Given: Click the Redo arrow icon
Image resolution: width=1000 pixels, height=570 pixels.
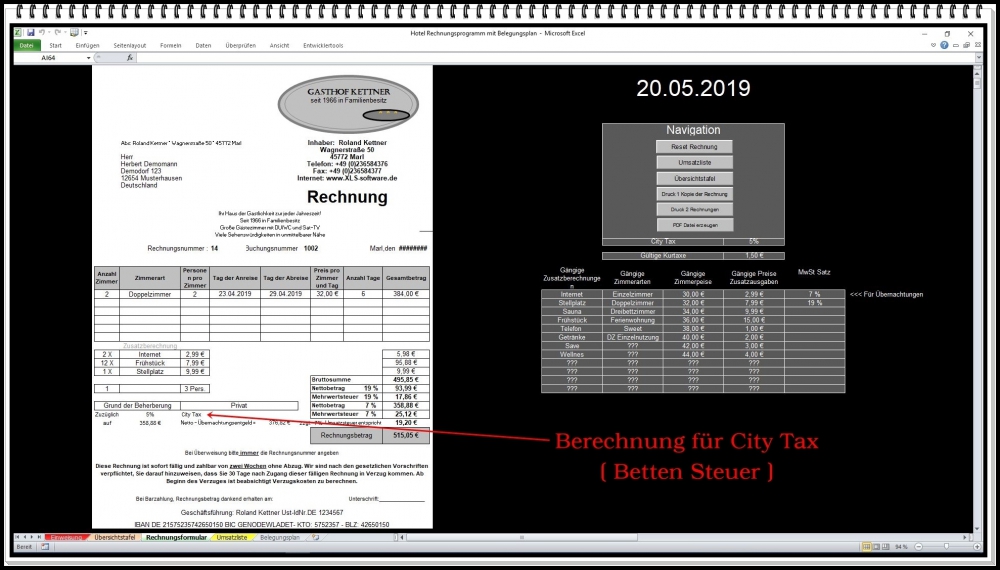Looking at the screenshot, I should coord(59,33).
